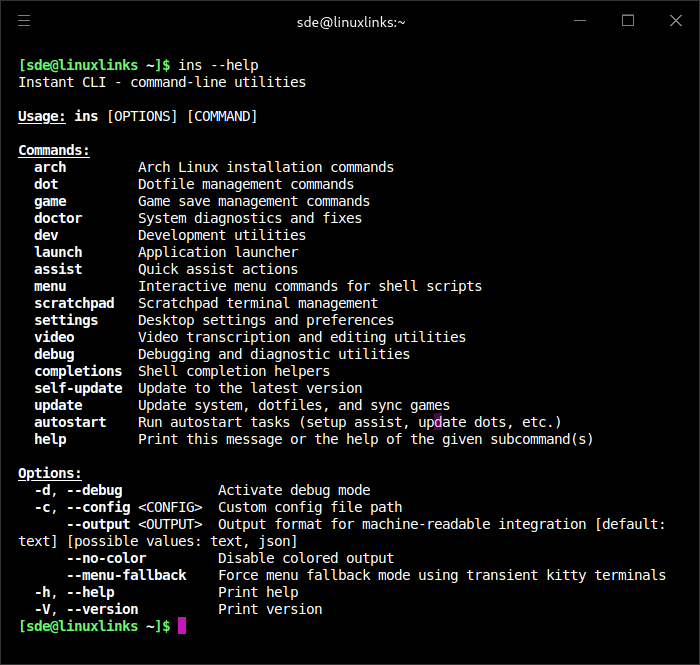700x665 pixels.
Task: Maximize the terminal window
Action: 628,21
